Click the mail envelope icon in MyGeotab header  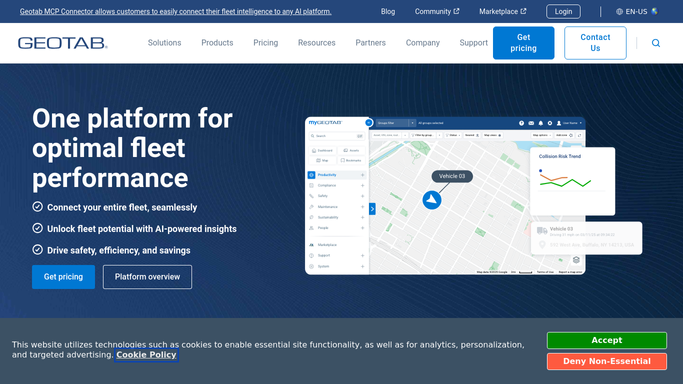pos(531,123)
